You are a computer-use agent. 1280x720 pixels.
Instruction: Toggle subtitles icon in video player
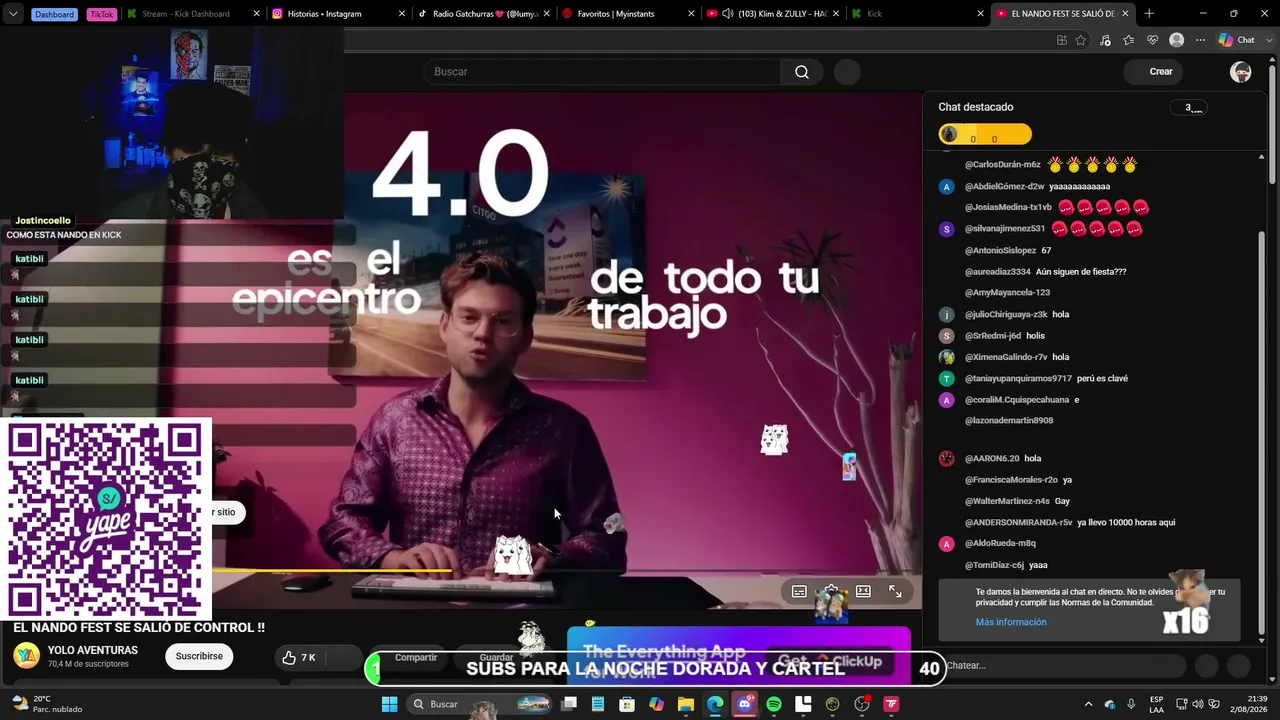[x=799, y=591]
